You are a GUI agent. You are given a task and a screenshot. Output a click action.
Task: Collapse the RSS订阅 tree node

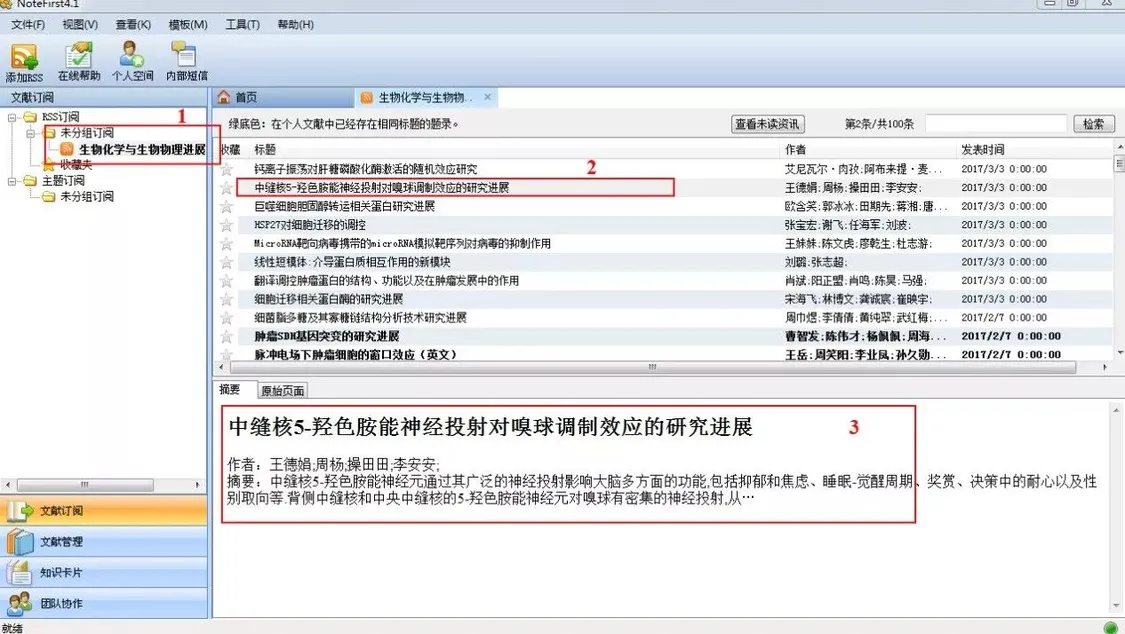click(12, 117)
